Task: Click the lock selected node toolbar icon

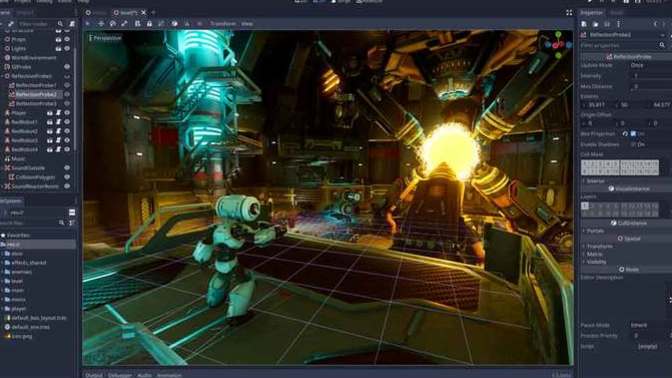Action: [x=149, y=24]
